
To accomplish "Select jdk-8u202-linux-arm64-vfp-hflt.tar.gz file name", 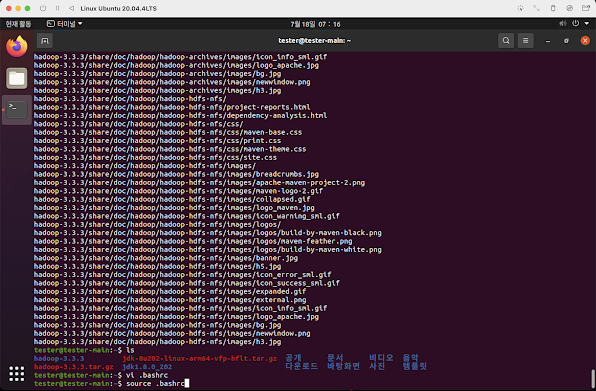I will (200, 358).
